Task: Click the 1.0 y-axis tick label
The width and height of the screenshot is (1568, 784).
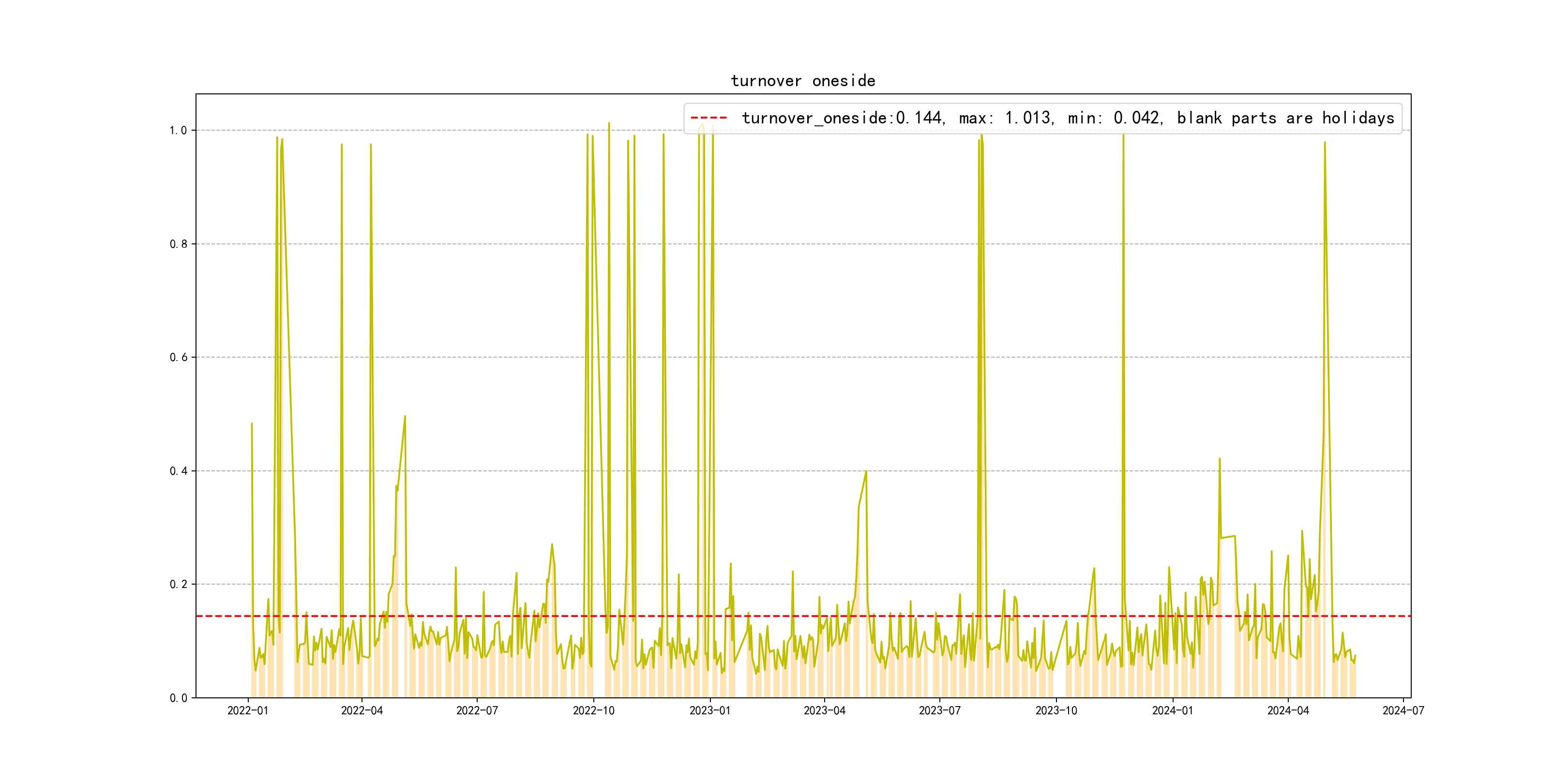Action: pos(178,130)
